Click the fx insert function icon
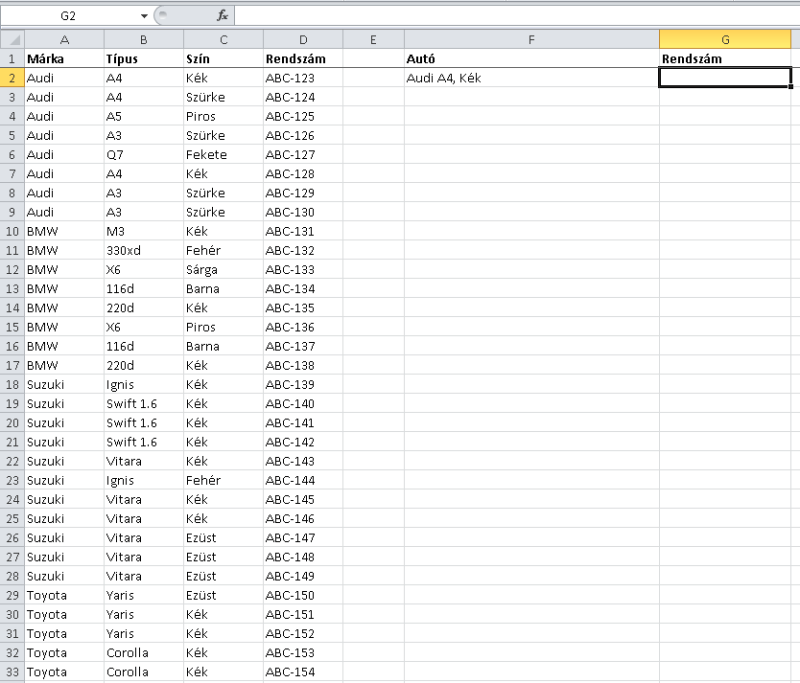 click(x=222, y=16)
